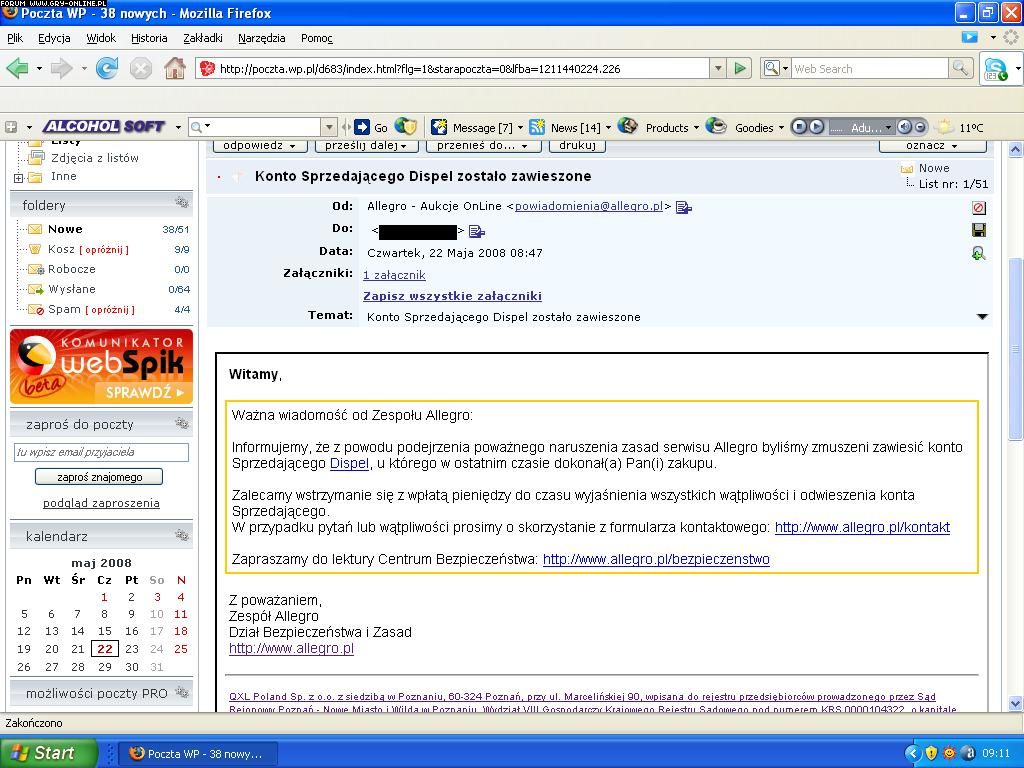Click the gear icon in the foldery header
Viewport: 1024px width, 768px height.
(182, 203)
